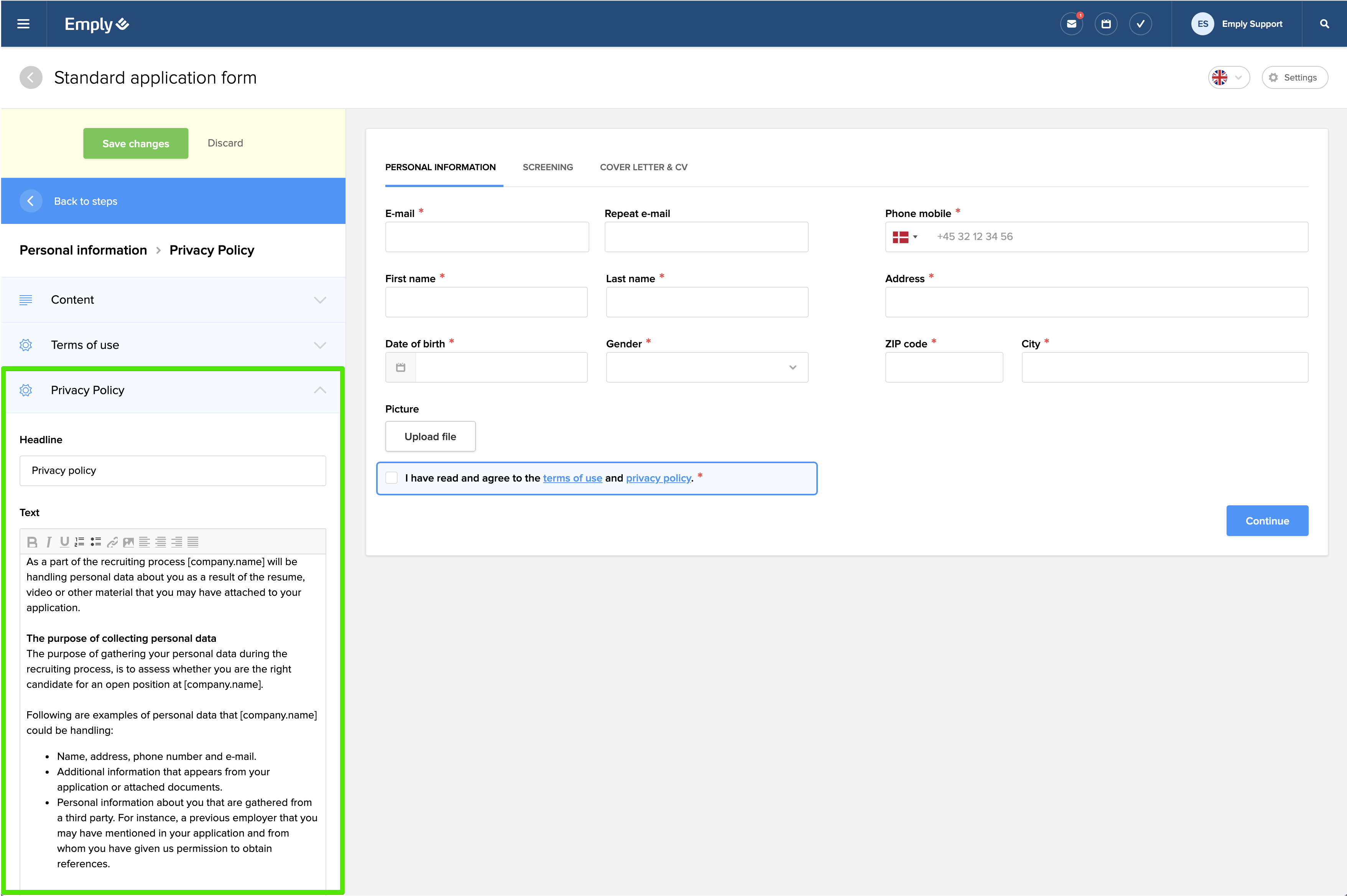Open the language flag selector

coord(1228,78)
